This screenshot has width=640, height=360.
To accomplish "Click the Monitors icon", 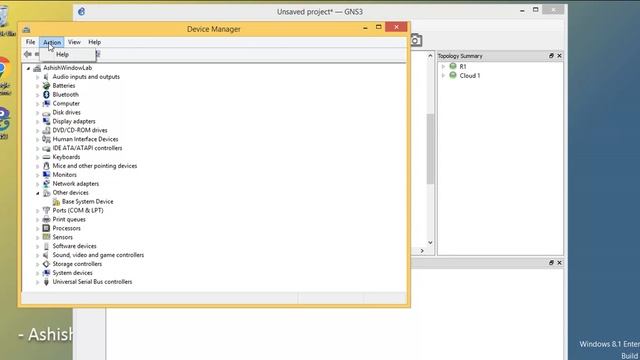I will coord(46,175).
